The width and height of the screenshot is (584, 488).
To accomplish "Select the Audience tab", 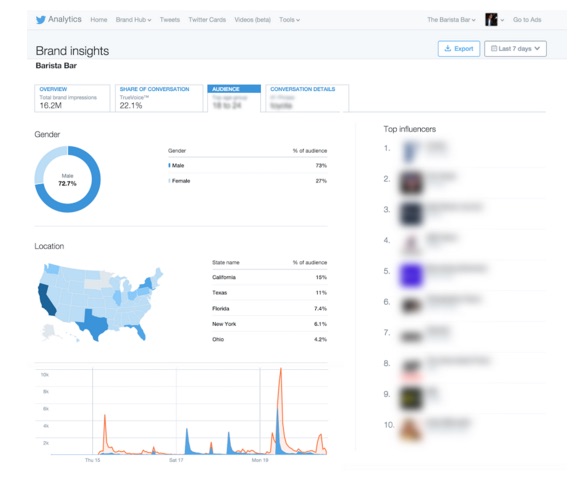I will (234, 98).
